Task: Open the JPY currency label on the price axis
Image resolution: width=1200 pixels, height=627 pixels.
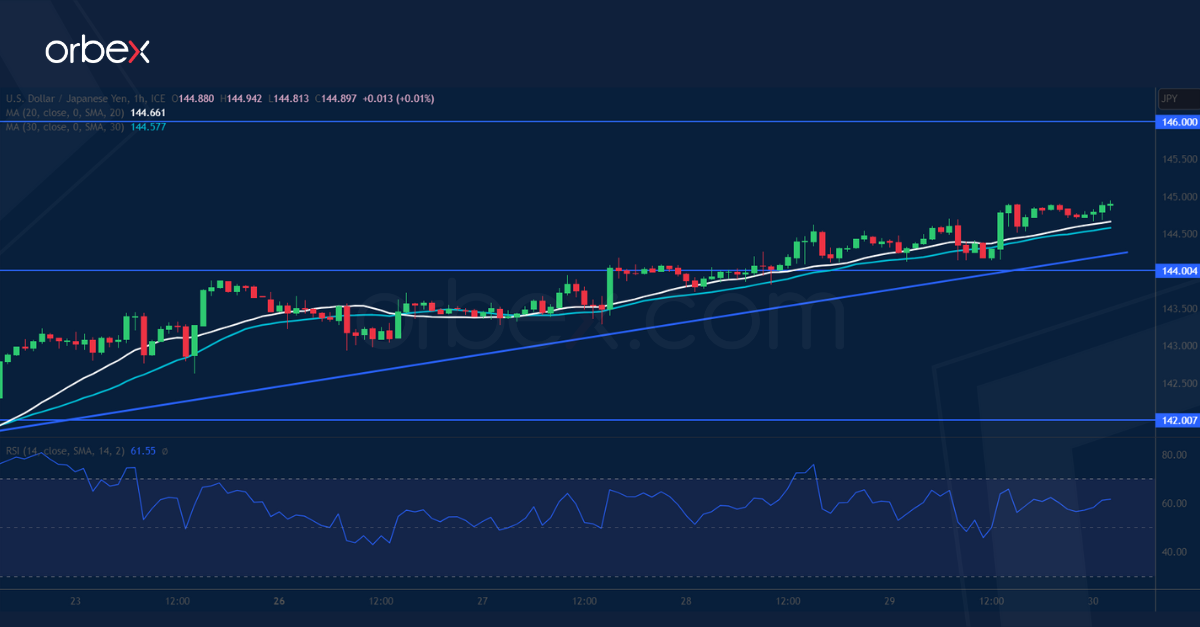Action: coord(1168,99)
